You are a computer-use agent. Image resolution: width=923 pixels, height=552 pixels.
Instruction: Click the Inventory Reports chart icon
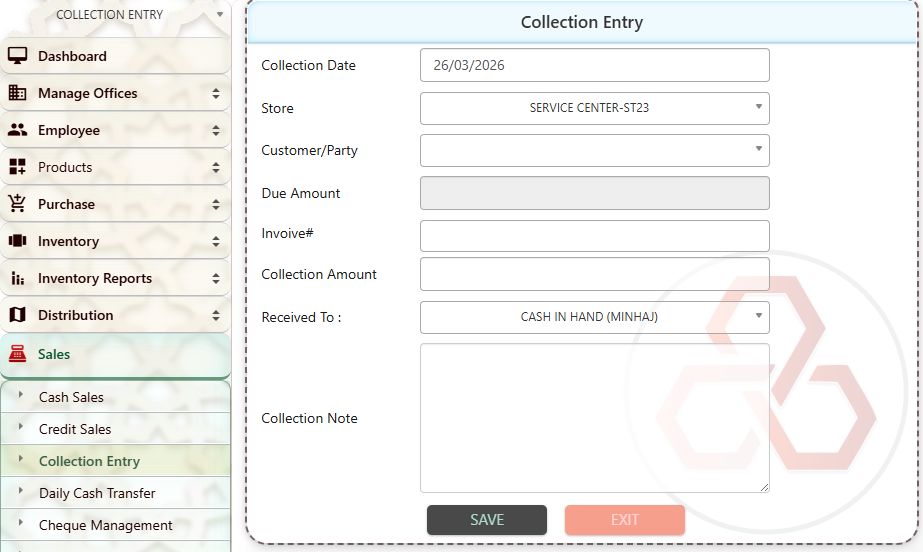pos(17,278)
